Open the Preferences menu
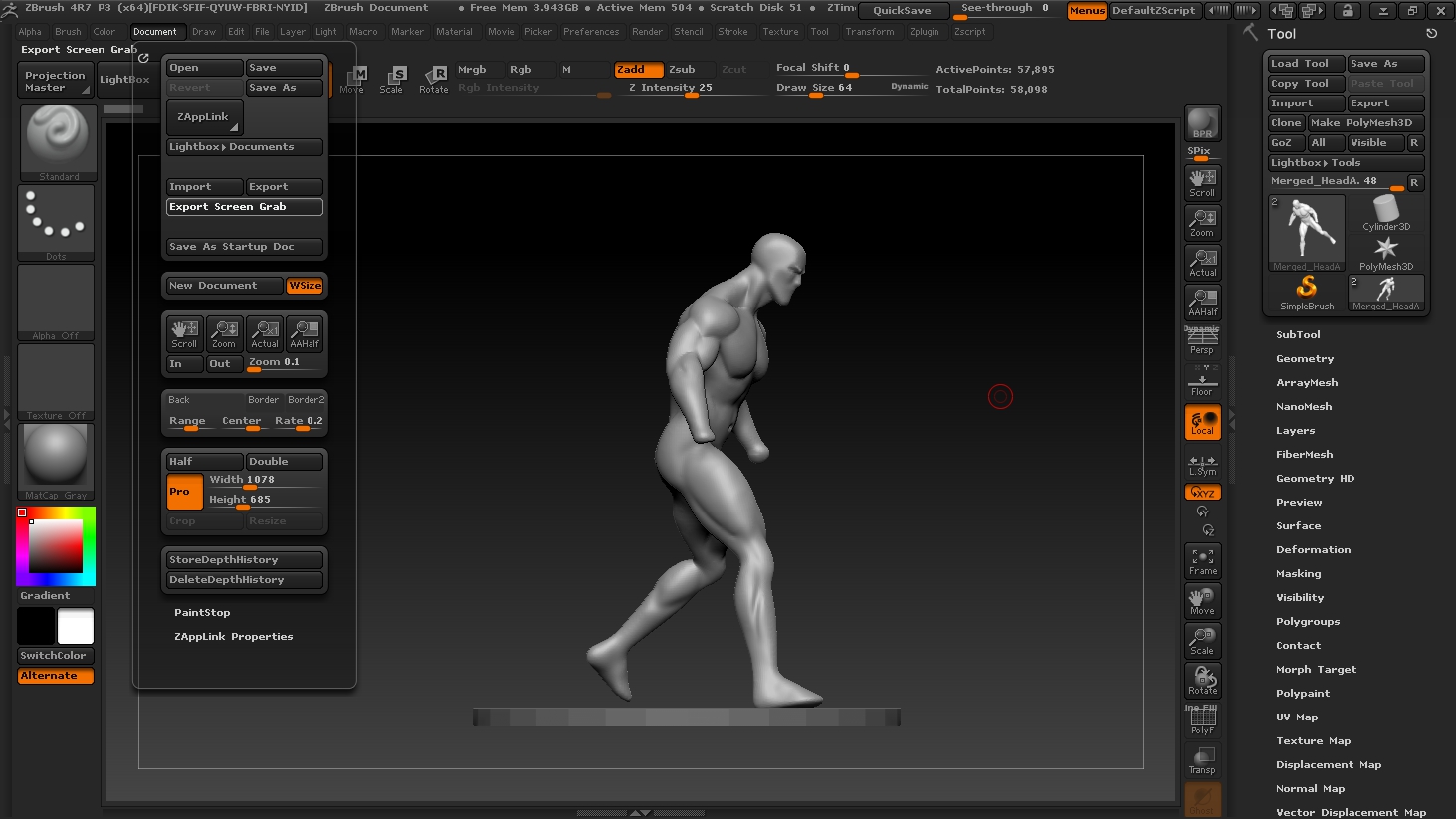The width and height of the screenshot is (1456, 819). tap(591, 32)
